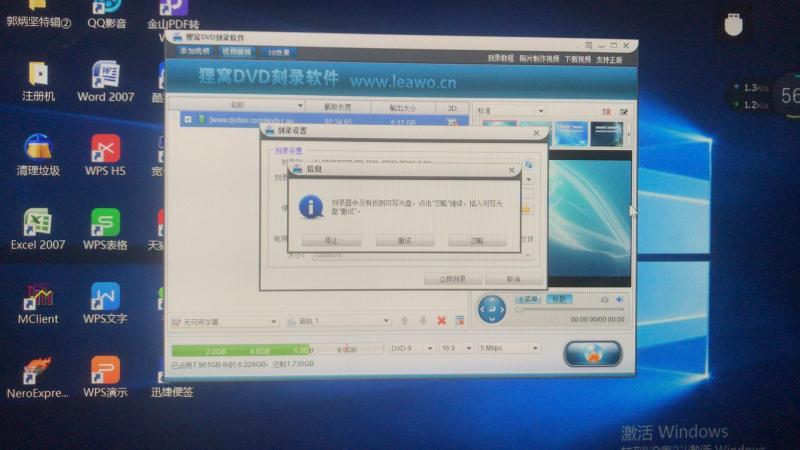This screenshot has width=800, height=450.
Task: Open Excel 2007 desktop shortcut
Action: (x=38, y=229)
